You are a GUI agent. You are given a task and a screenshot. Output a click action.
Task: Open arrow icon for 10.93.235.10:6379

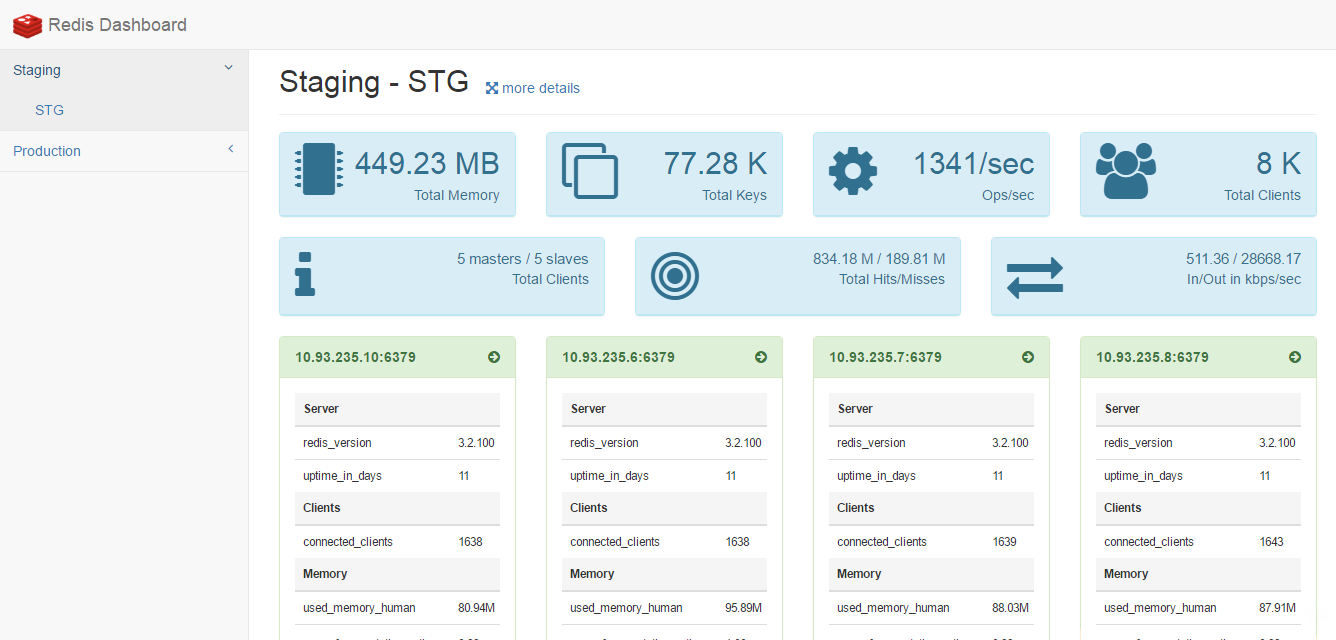pyautogui.click(x=494, y=357)
